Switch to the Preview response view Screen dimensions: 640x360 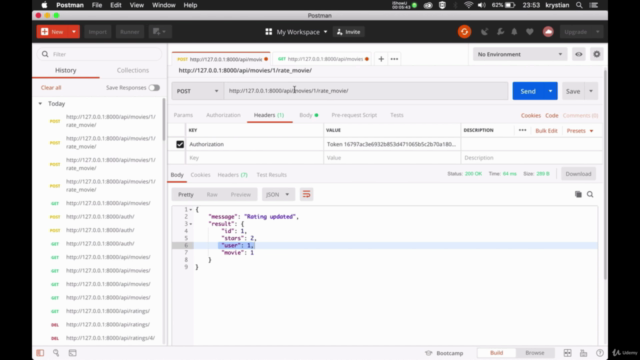(x=241, y=195)
